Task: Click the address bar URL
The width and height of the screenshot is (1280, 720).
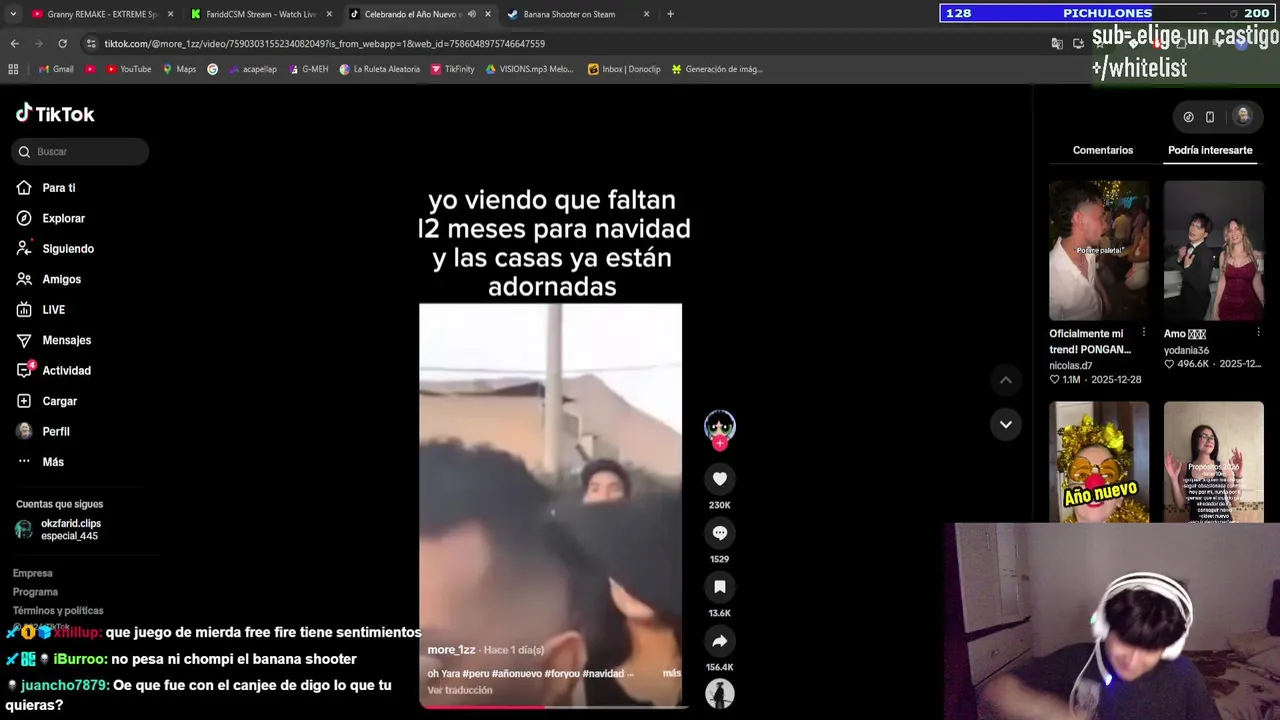Action: tap(325, 44)
